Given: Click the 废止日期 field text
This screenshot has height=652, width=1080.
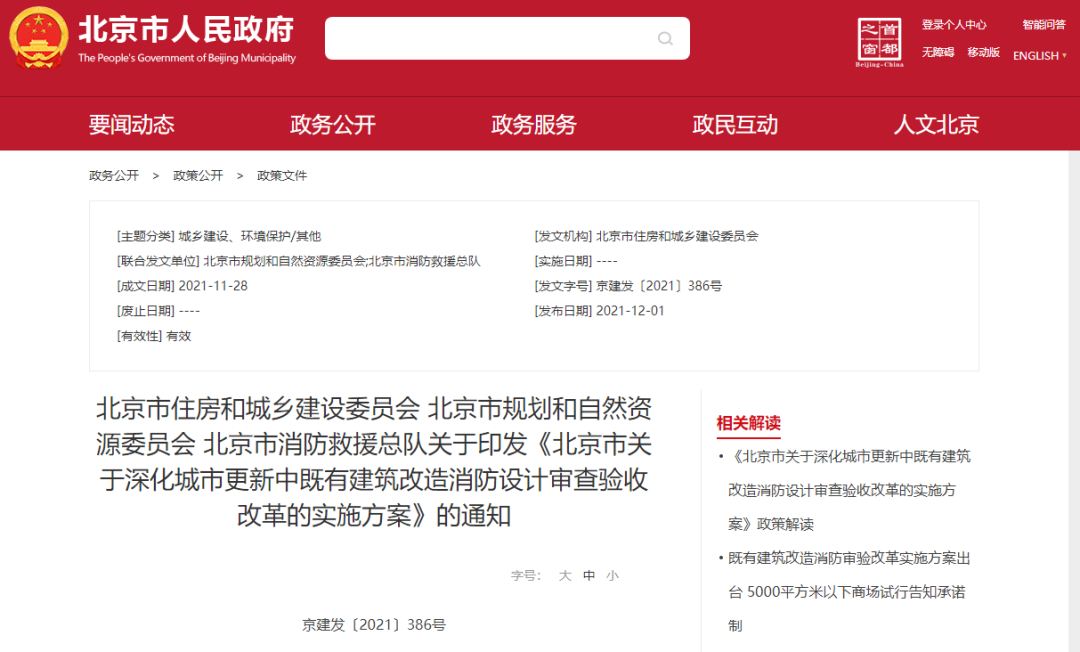Looking at the screenshot, I should click(158, 311).
